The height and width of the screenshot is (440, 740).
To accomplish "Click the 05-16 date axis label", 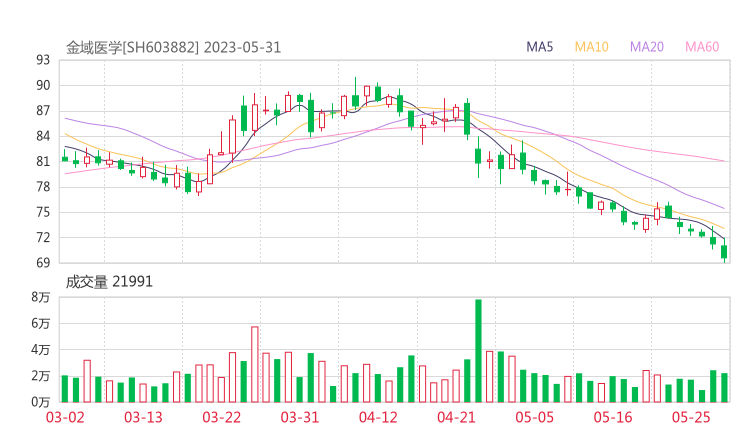I will pyautogui.click(x=613, y=417).
